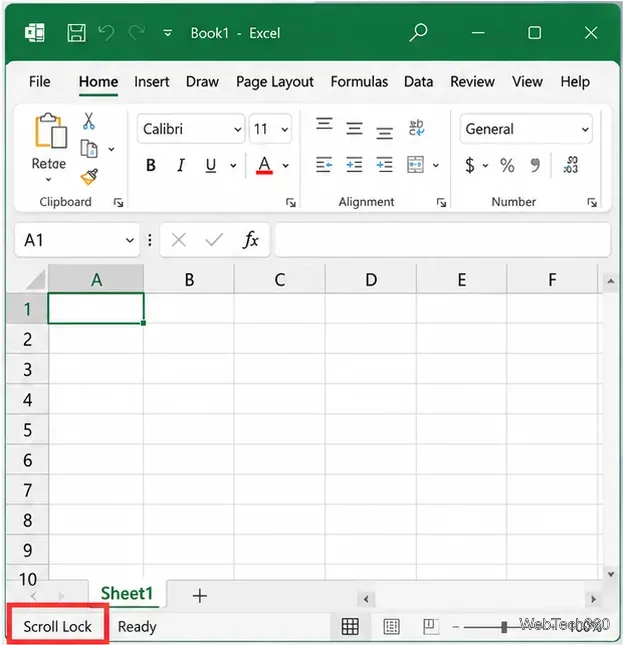Expand the Copy options arrow
The height and width of the screenshot is (645, 623).
(111, 149)
